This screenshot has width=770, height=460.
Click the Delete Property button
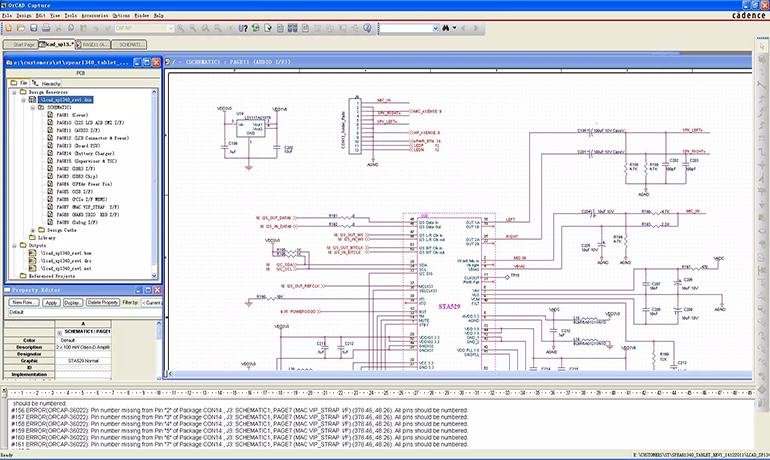pos(103,302)
